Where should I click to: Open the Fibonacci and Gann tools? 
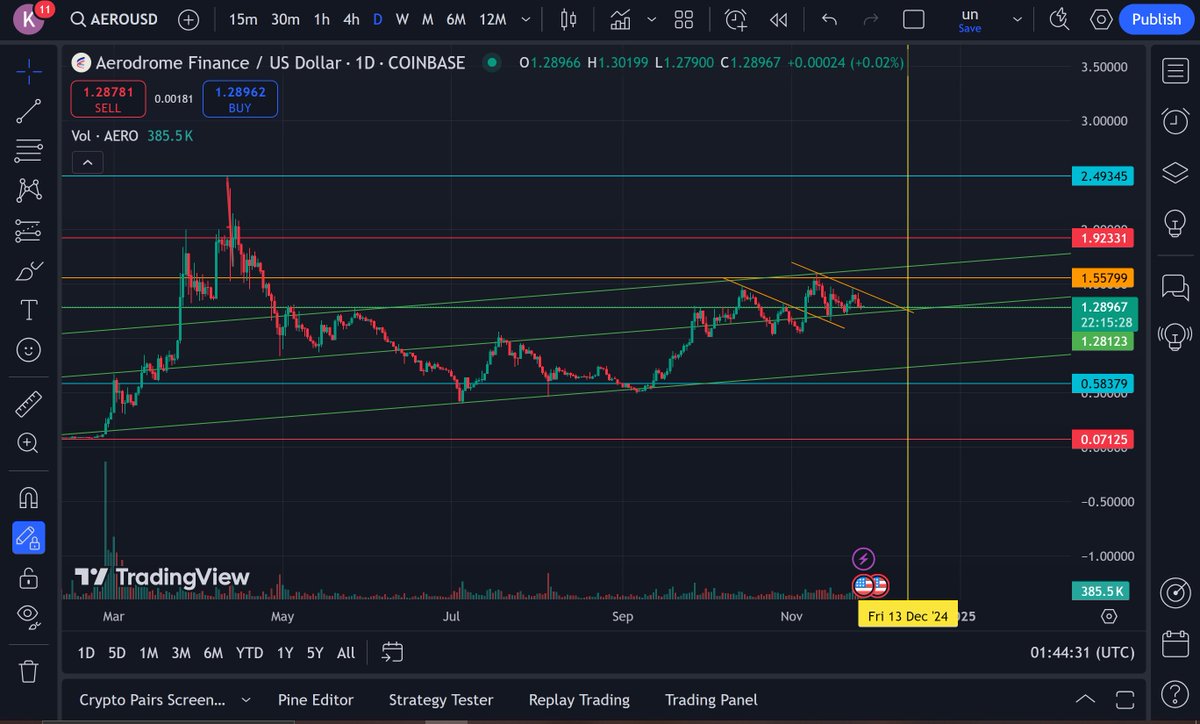pos(28,151)
